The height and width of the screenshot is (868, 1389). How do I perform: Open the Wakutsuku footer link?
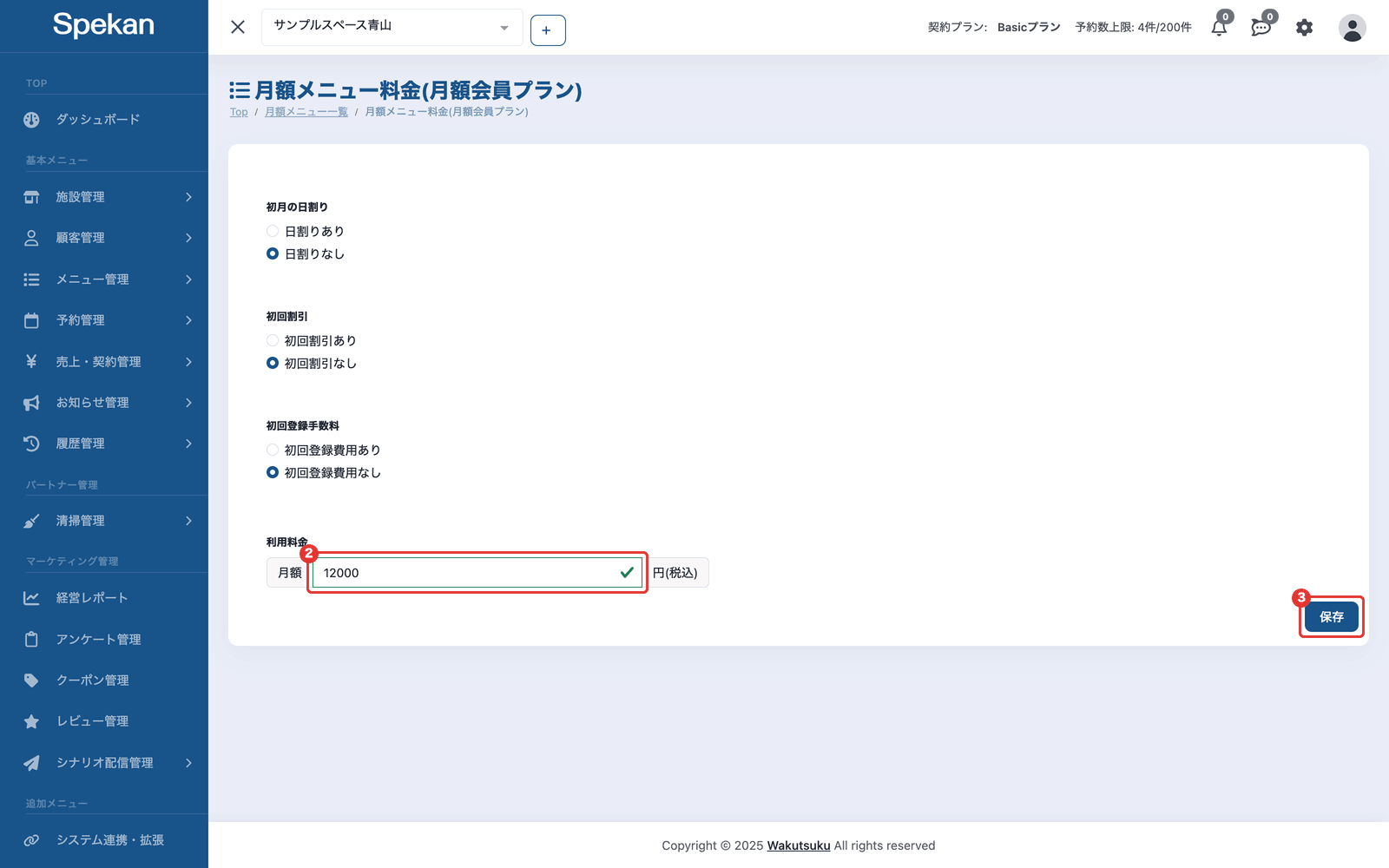tap(799, 845)
